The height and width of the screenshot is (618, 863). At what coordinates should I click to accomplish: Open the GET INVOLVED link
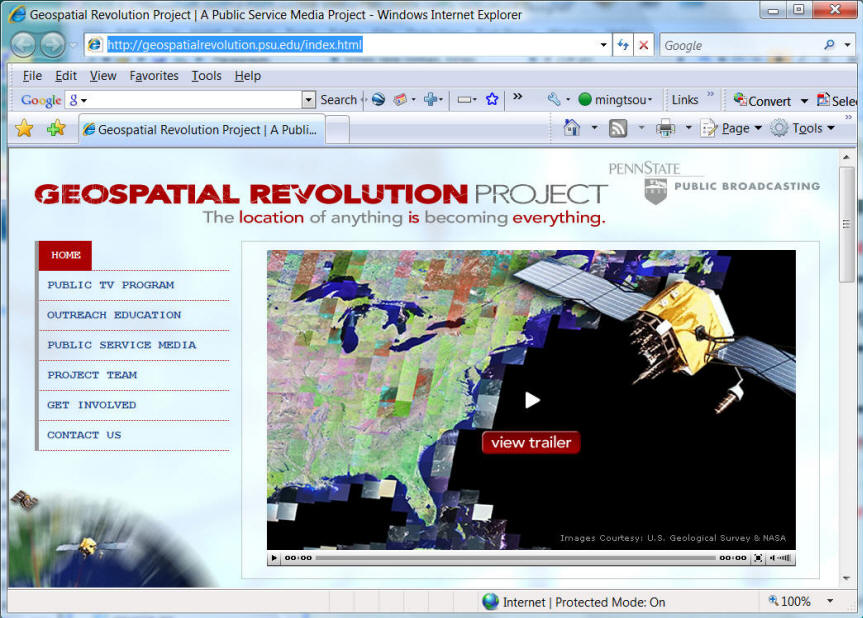click(91, 405)
